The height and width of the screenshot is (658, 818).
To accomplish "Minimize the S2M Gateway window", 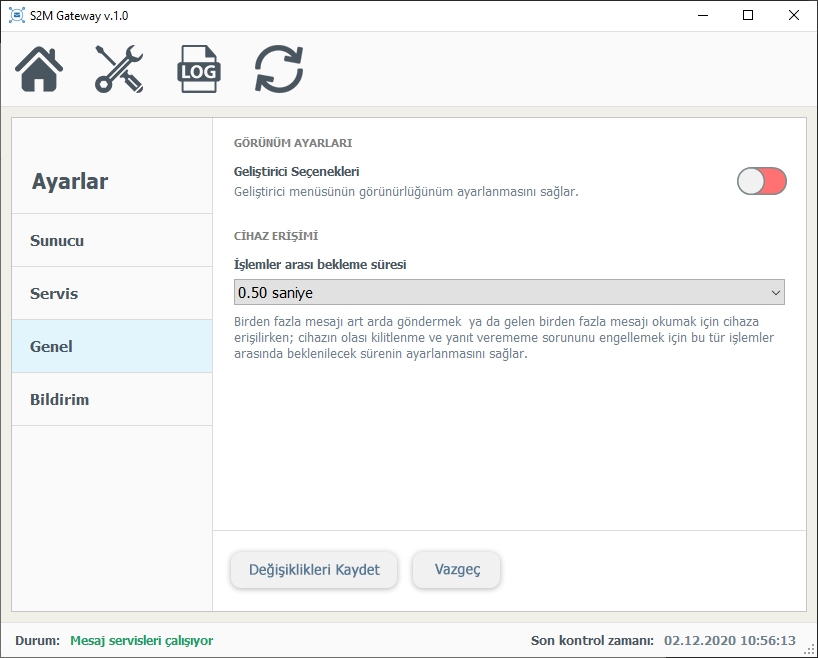I will point(702,16).
